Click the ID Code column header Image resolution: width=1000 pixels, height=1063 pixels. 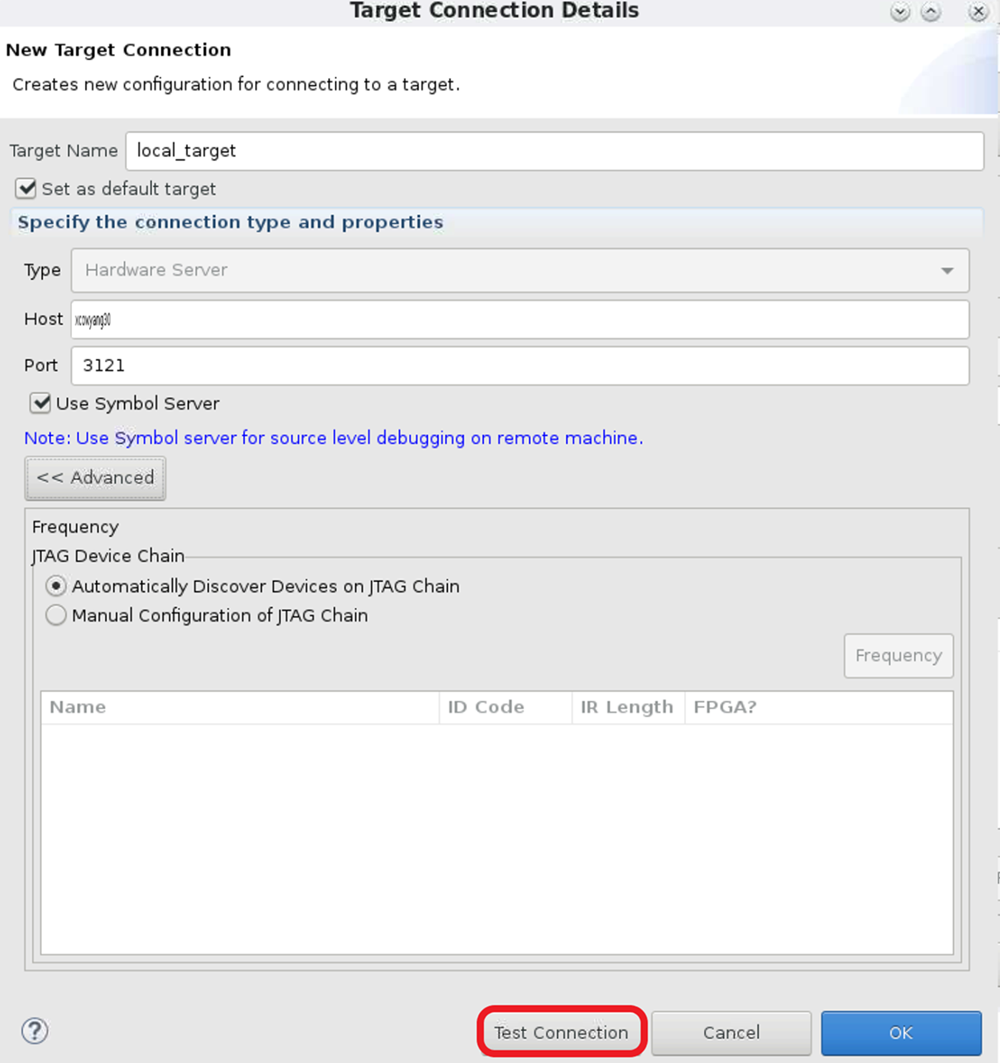[505, 707]
